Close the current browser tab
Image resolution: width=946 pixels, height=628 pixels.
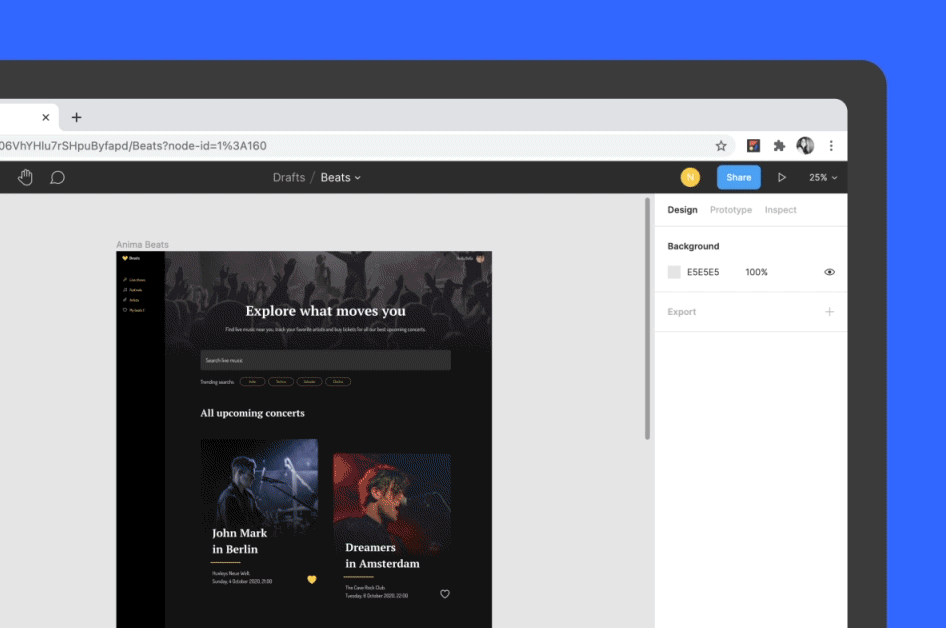(46, 117)
